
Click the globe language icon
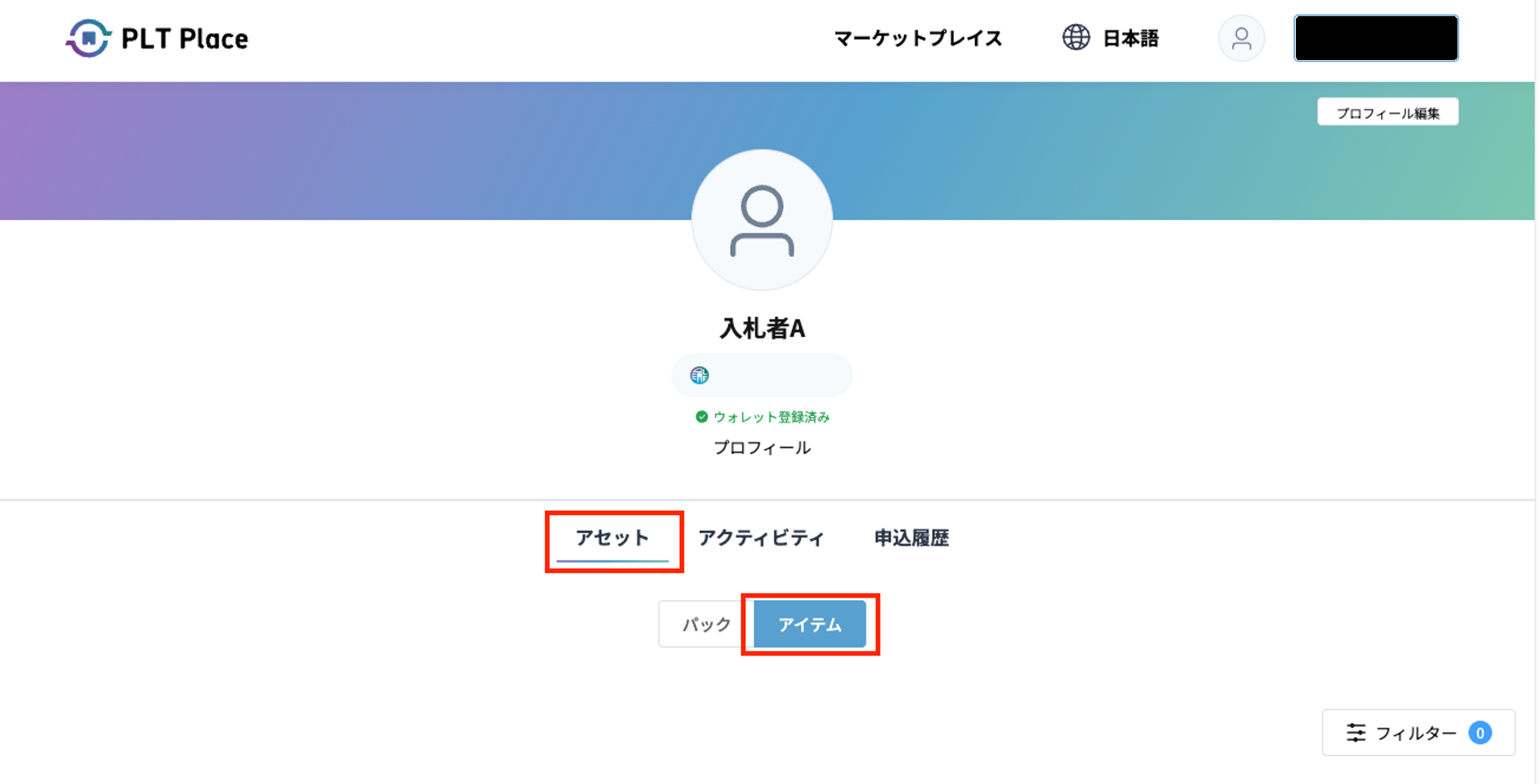(x=1076, y=38)
